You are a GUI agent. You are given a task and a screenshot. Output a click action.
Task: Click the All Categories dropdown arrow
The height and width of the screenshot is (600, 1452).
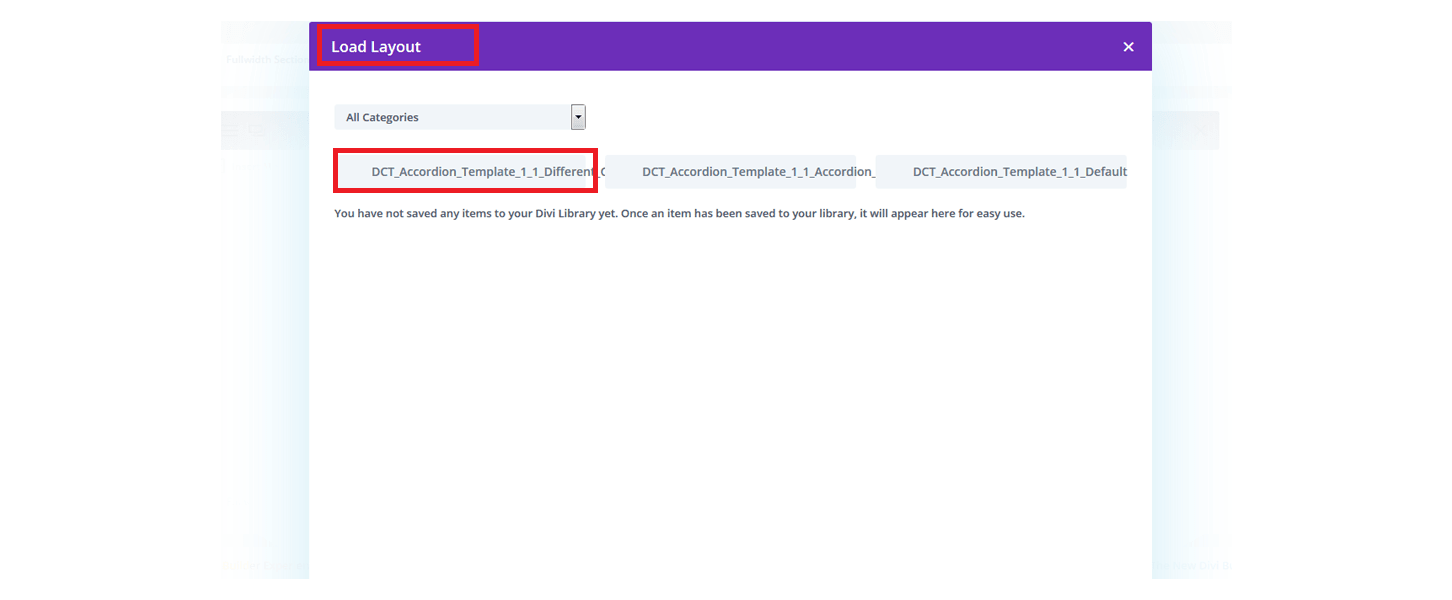[x=578, y=117]
